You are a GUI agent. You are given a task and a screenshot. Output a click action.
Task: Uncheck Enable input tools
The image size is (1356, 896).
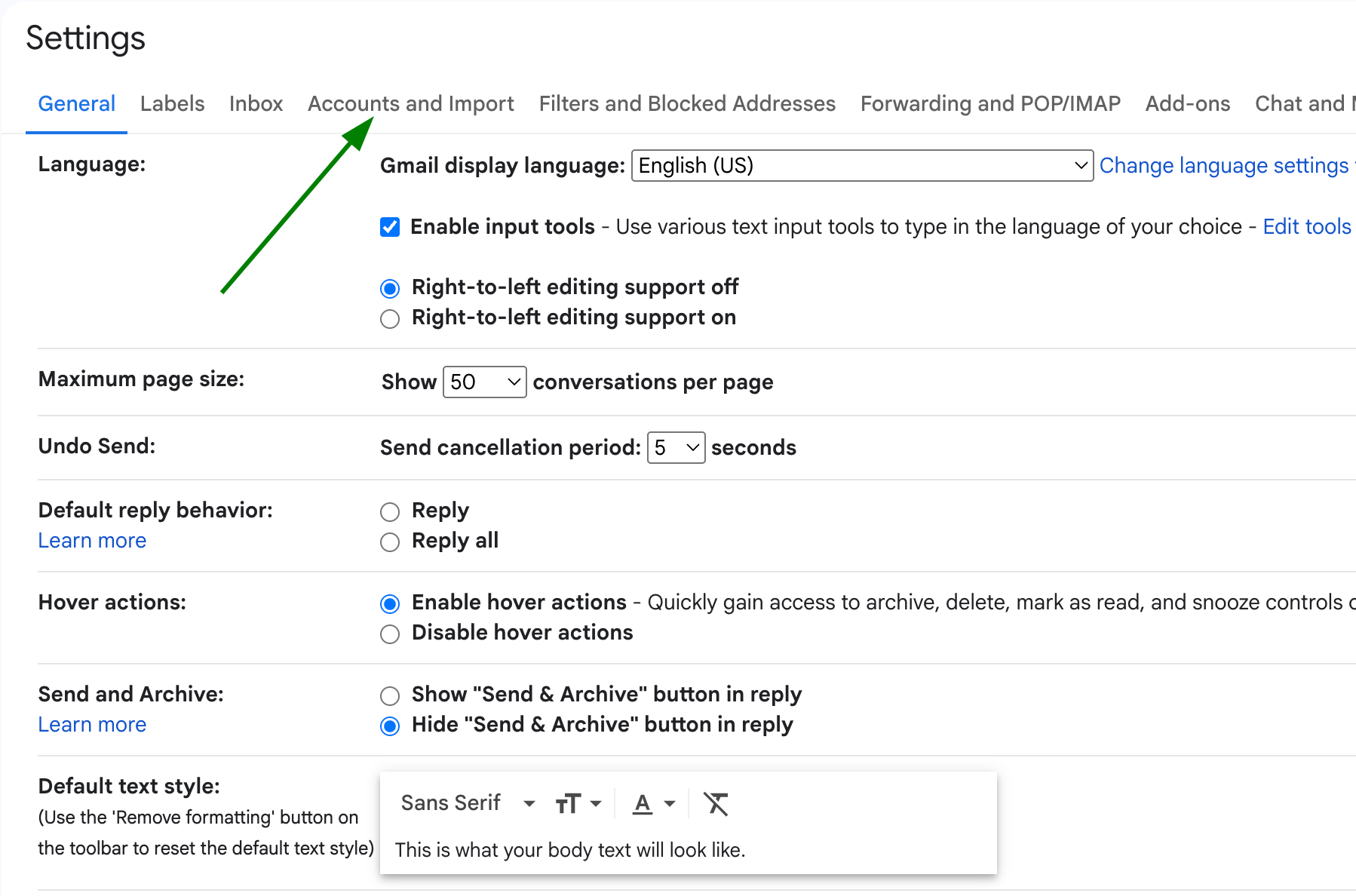click(389, 226)
